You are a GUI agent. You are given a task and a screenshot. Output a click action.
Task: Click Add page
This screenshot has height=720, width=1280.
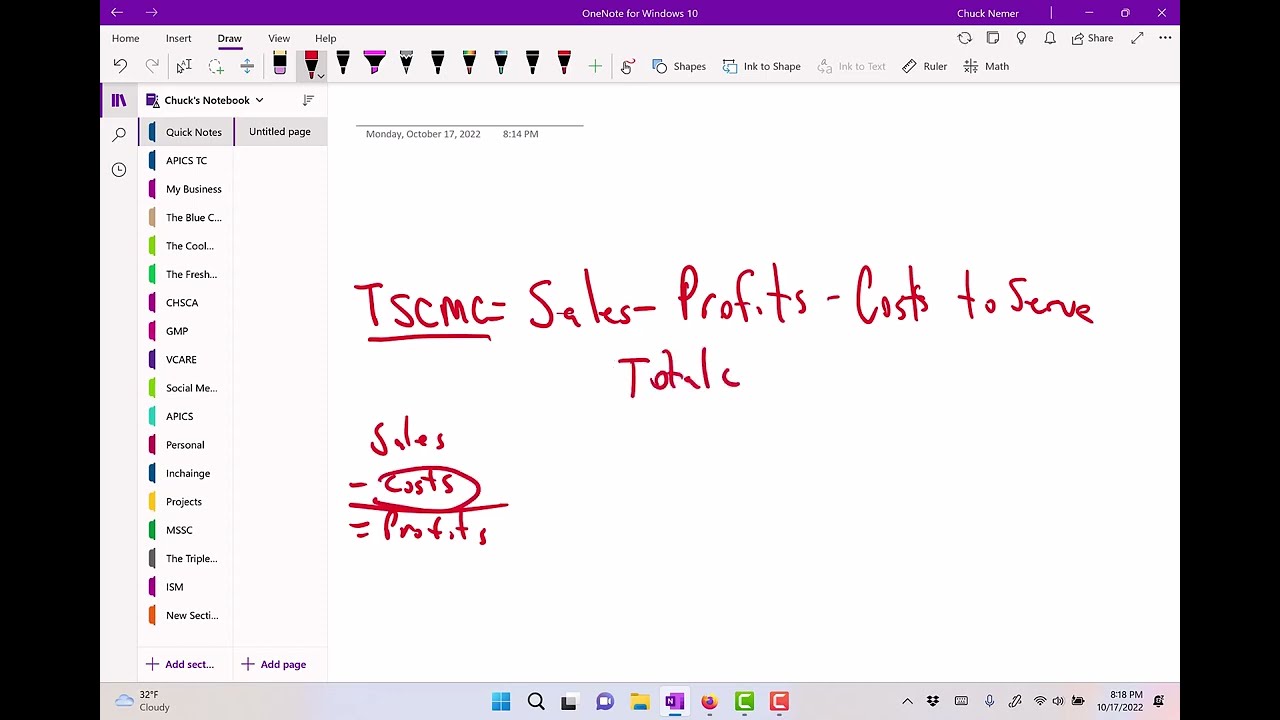(274, 664)
